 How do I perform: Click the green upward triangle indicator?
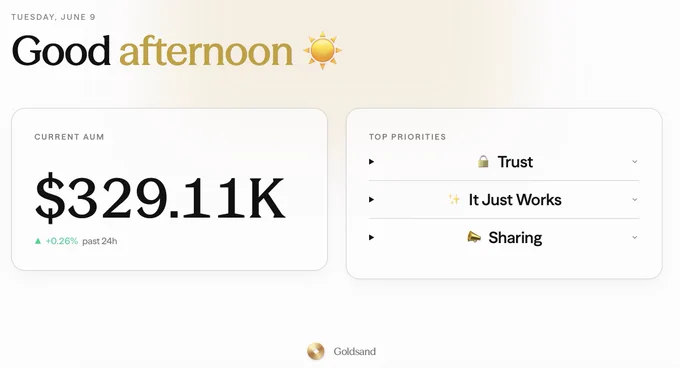[x=38, y=241]
